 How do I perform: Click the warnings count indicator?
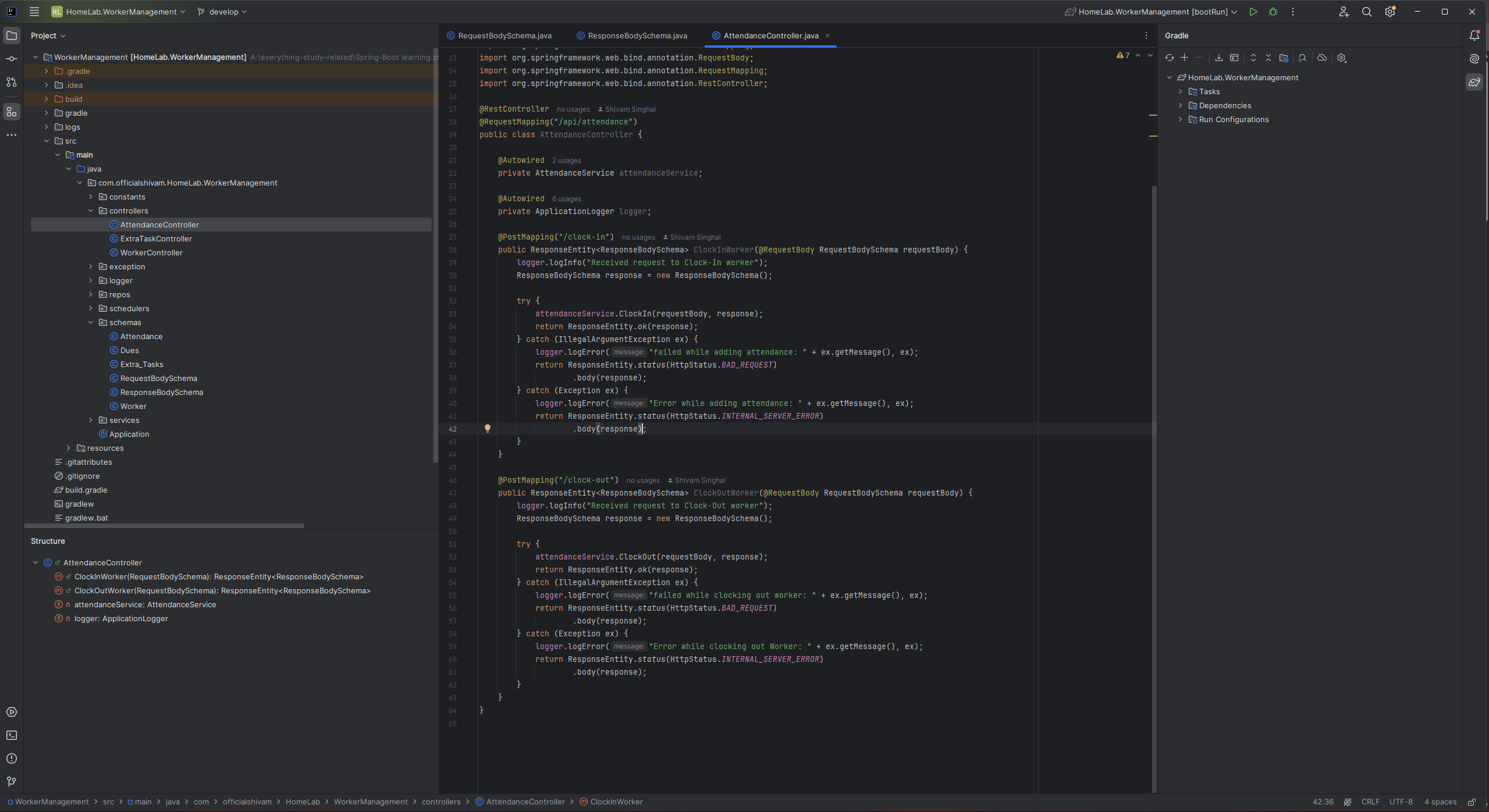[1123, 55]
